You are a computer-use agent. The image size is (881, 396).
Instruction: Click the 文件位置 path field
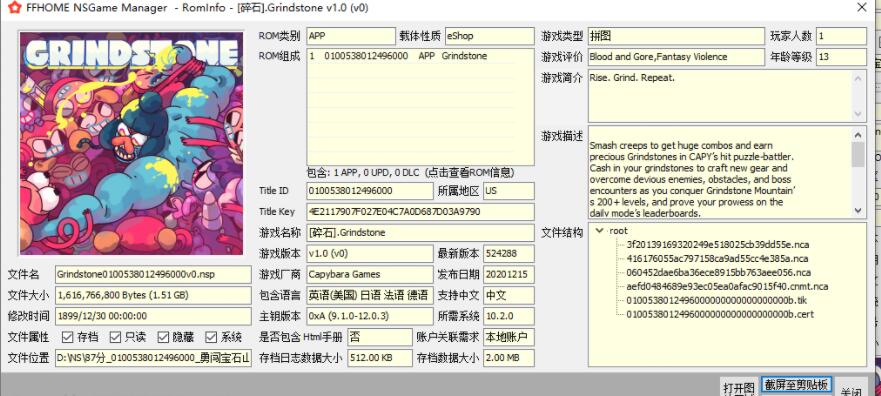click(153, 358)
